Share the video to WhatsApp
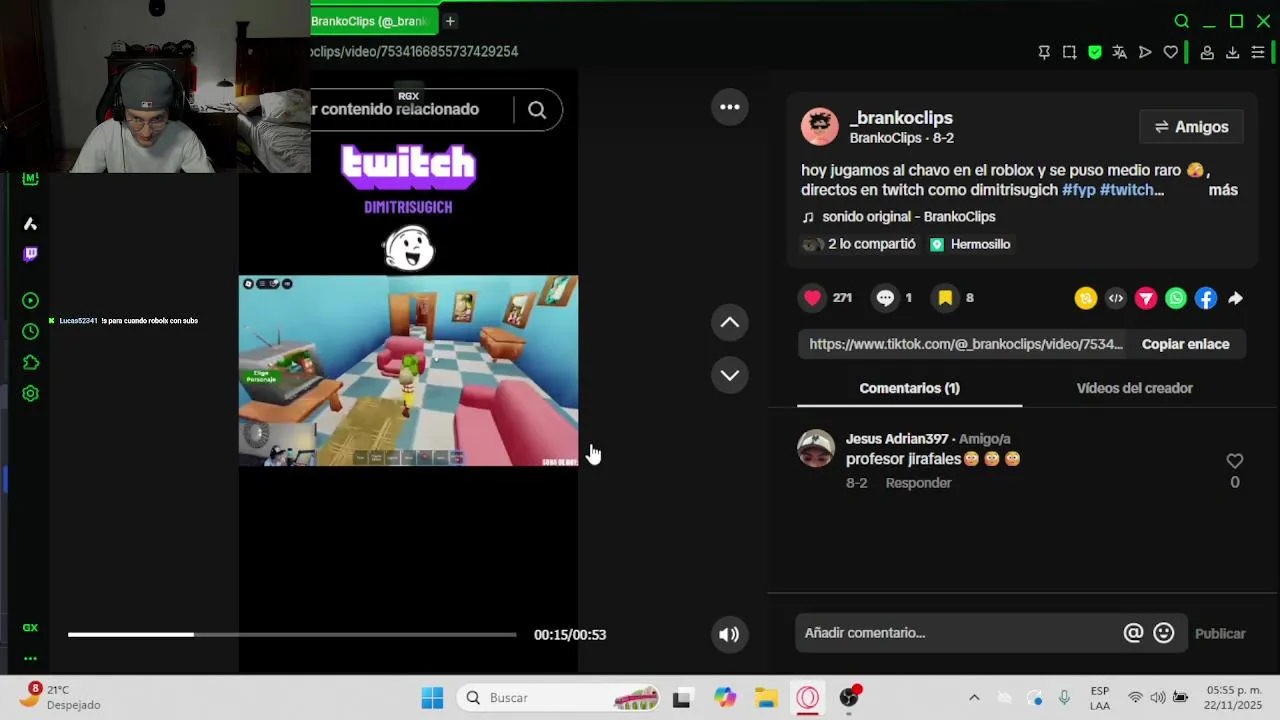The height and width of the screenshot is (720, 1280). pyautogui.click(x=1176, y=298)
